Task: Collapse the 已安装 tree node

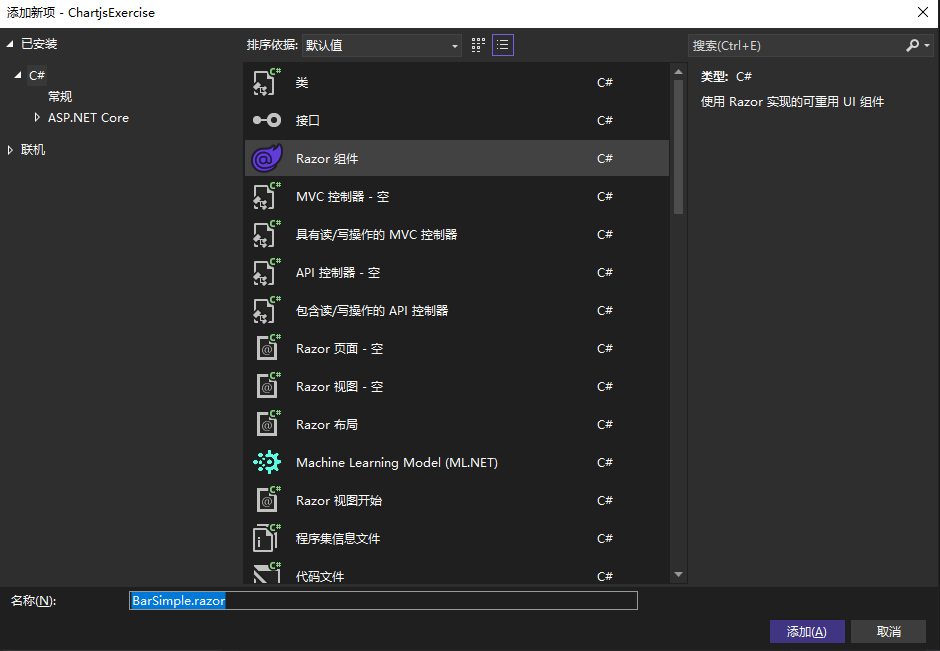Action: tap(10, 44)
